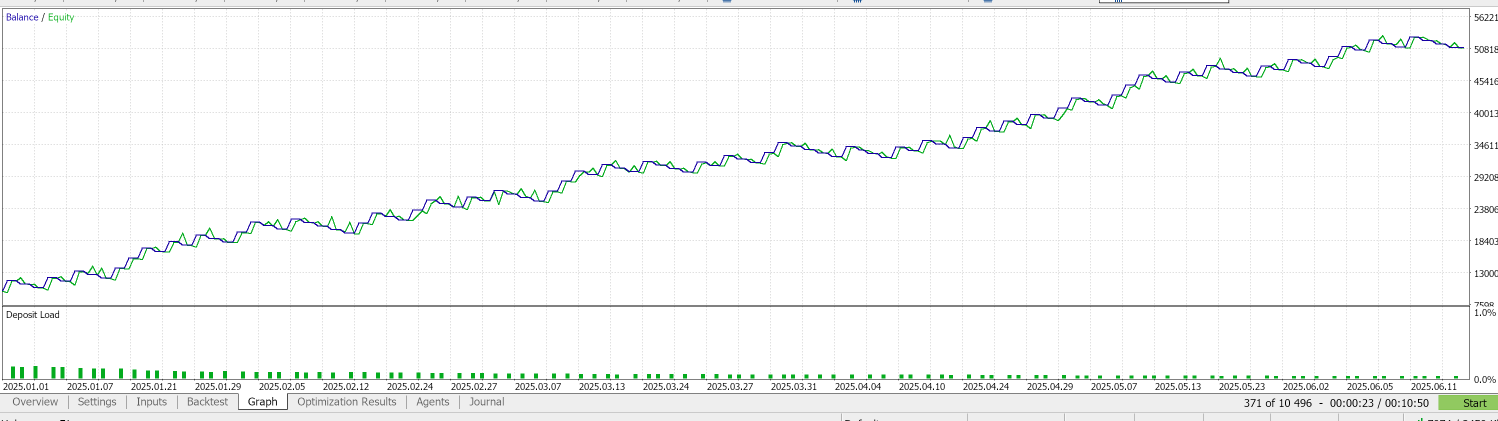
Task: Click the 2025.02.12 date label
Action: click(x=346, y=386)
